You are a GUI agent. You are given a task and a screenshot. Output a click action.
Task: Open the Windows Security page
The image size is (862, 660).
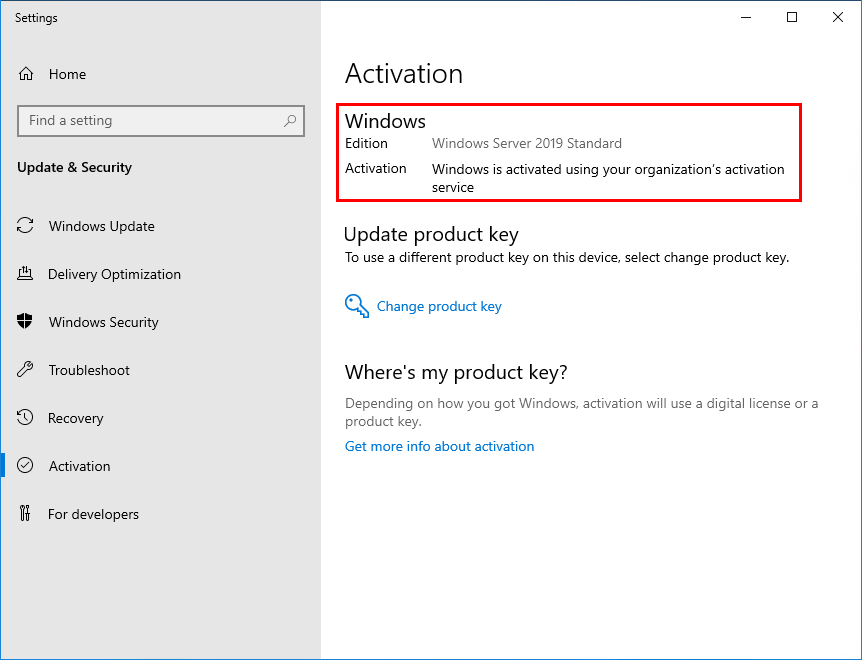pos(103,322)
